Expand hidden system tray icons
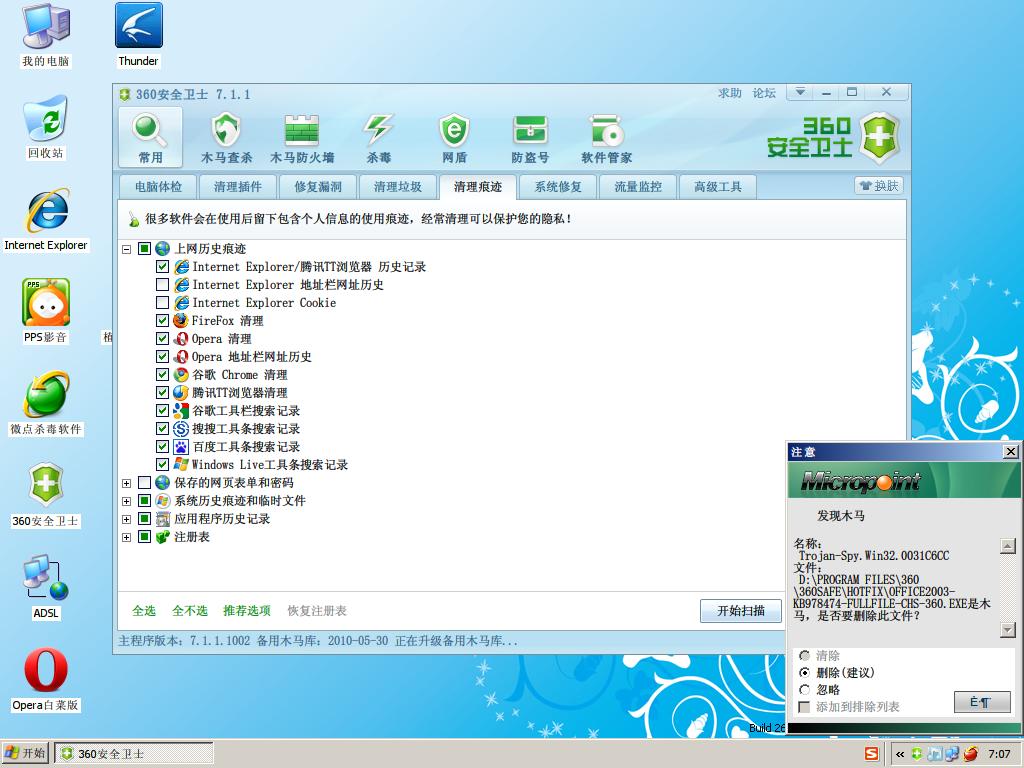This screenshot has width=1024, height=768. [900, 754]
